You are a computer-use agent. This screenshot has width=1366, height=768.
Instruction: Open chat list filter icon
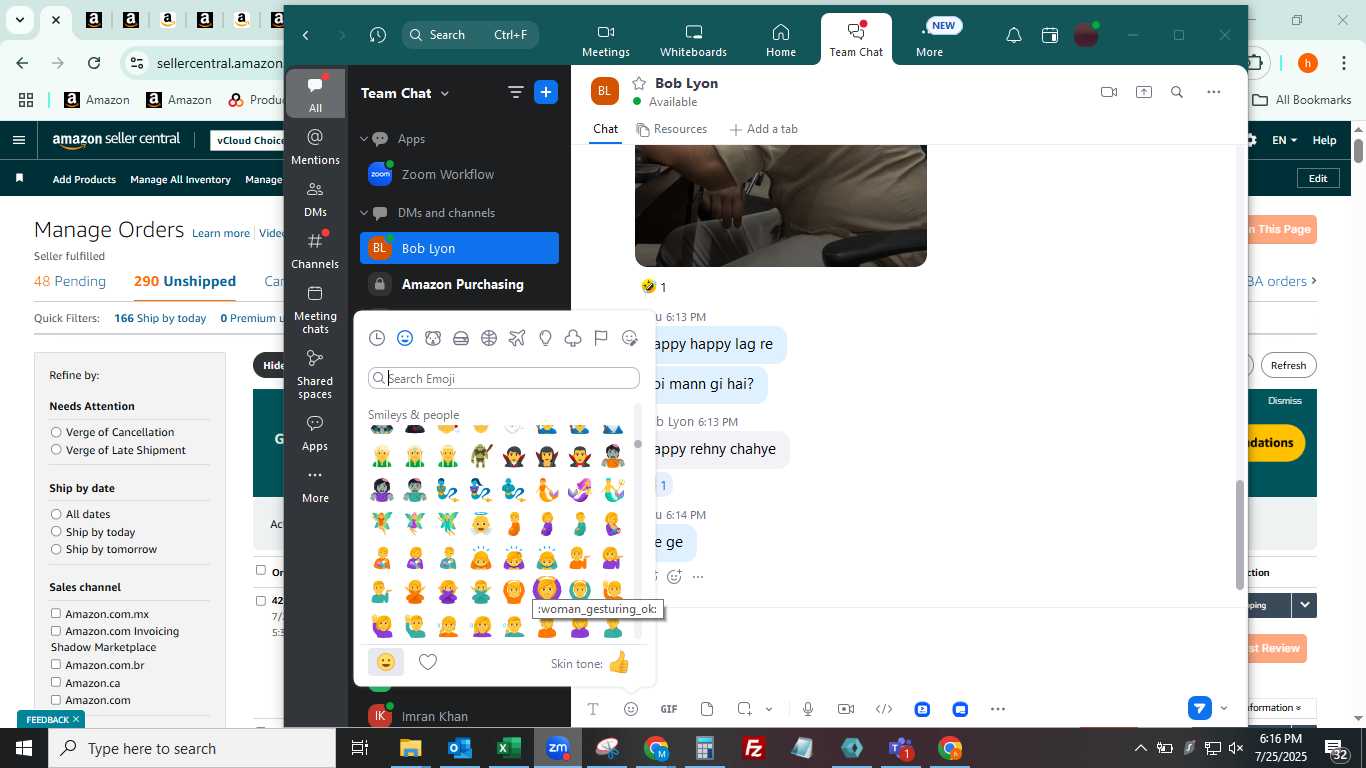click(x=516, y=92)
